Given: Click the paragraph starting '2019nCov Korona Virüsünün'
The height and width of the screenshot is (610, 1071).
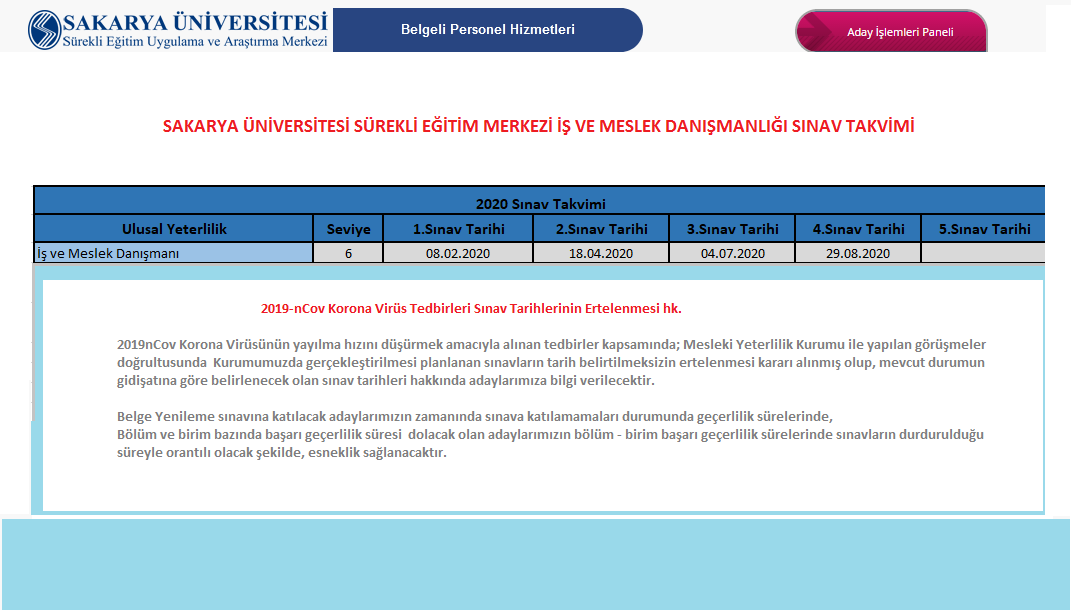Looking at the screenshot, I should (551, 362).
